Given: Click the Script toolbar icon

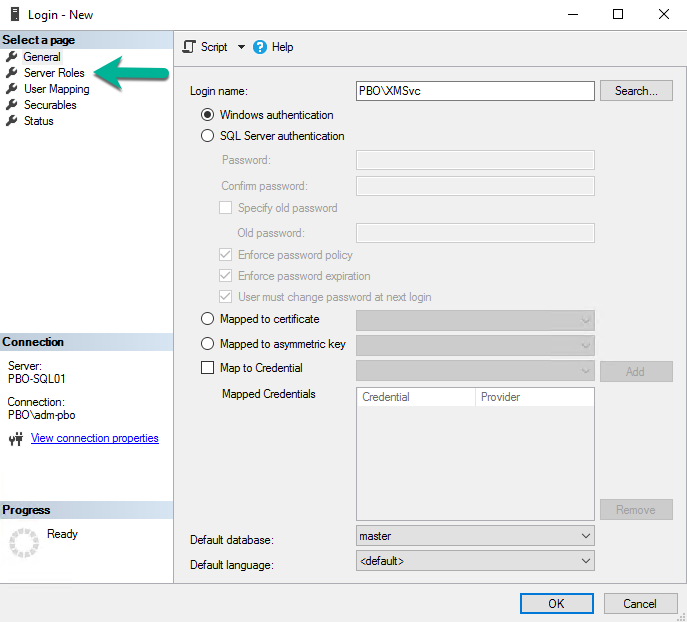Looking at the screenshot, I should point(189,46).
